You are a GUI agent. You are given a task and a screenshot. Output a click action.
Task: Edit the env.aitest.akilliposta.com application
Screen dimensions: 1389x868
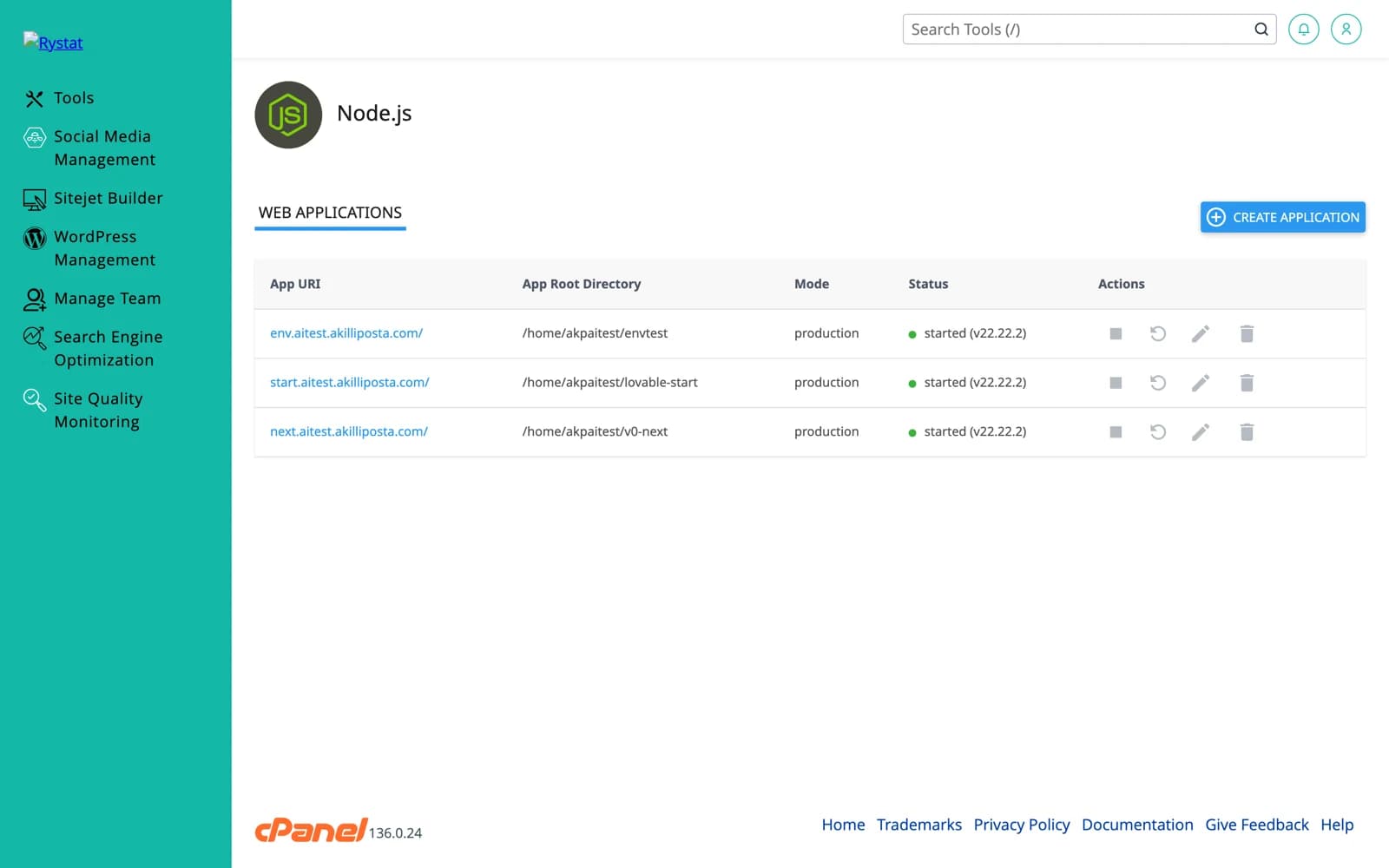point(1201,334)
